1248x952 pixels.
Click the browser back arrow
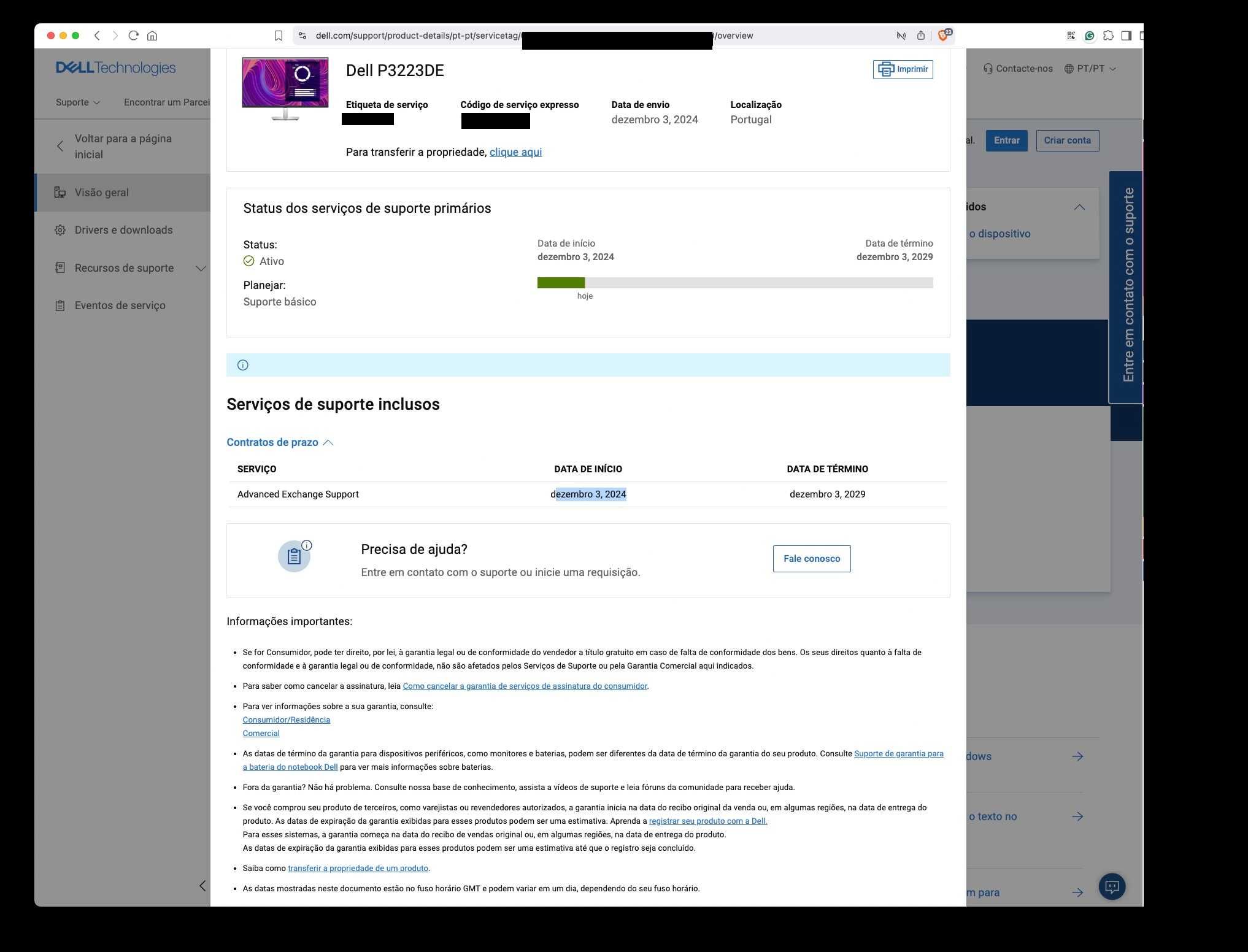pos(97,36)
